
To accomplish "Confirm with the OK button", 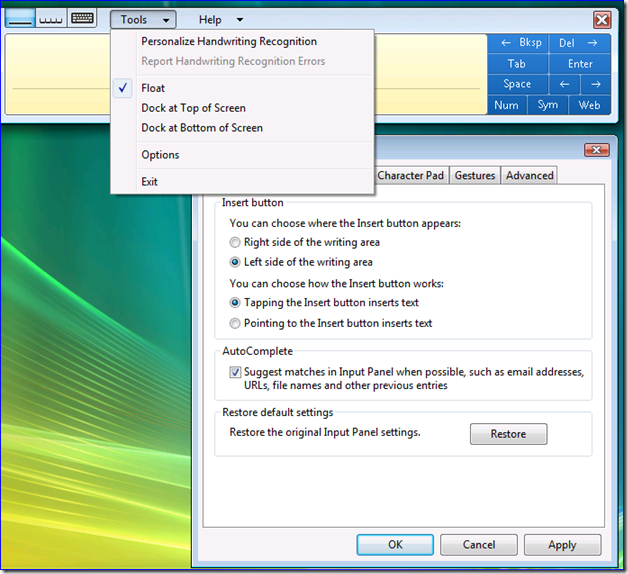I will click(x=395, y=545).
